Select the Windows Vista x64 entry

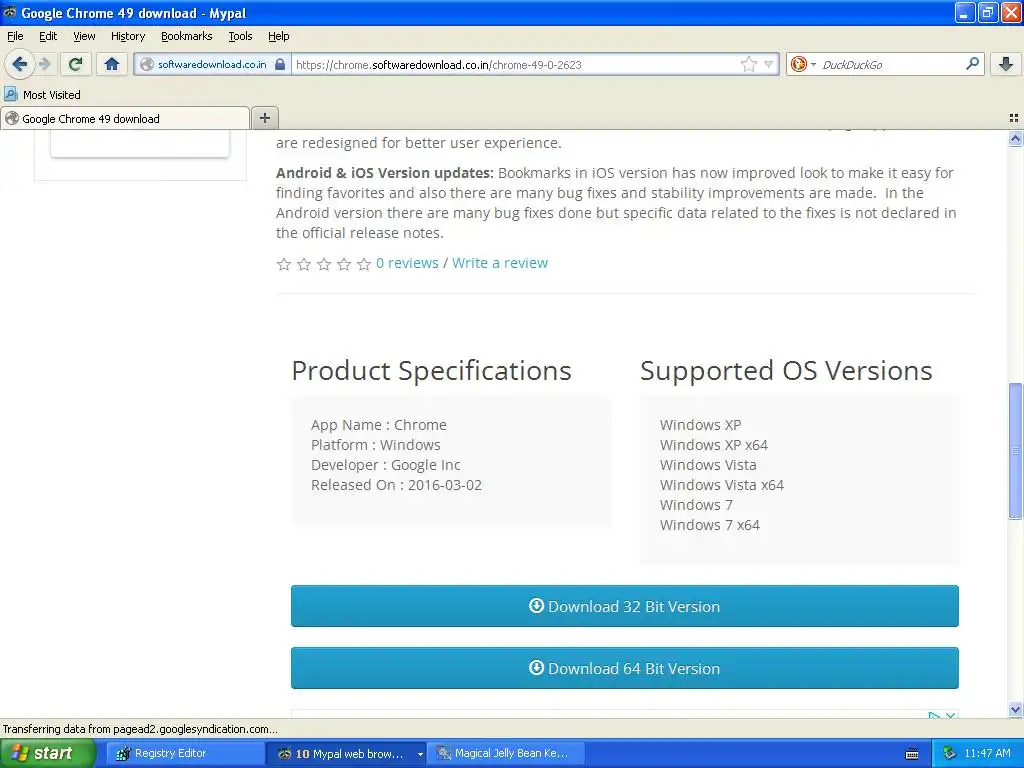[722, 485]
